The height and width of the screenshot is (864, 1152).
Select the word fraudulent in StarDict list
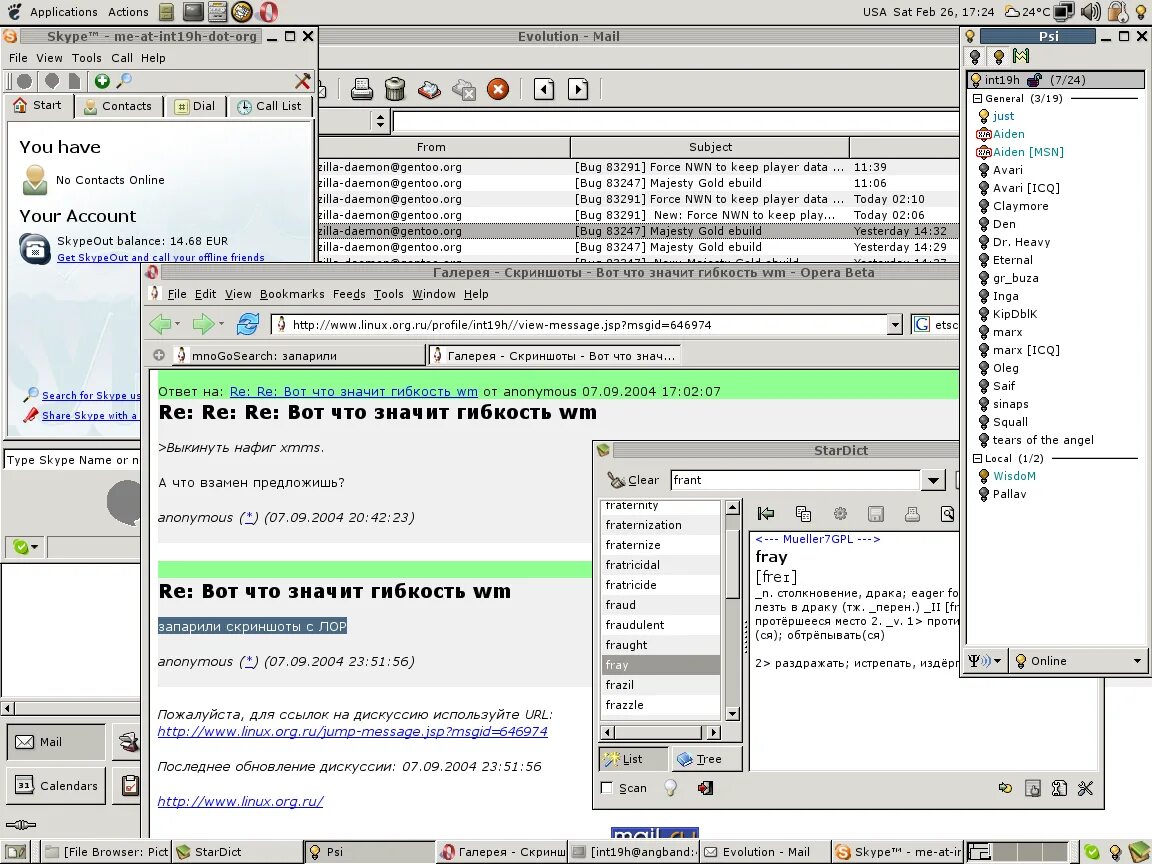(660, 624)
